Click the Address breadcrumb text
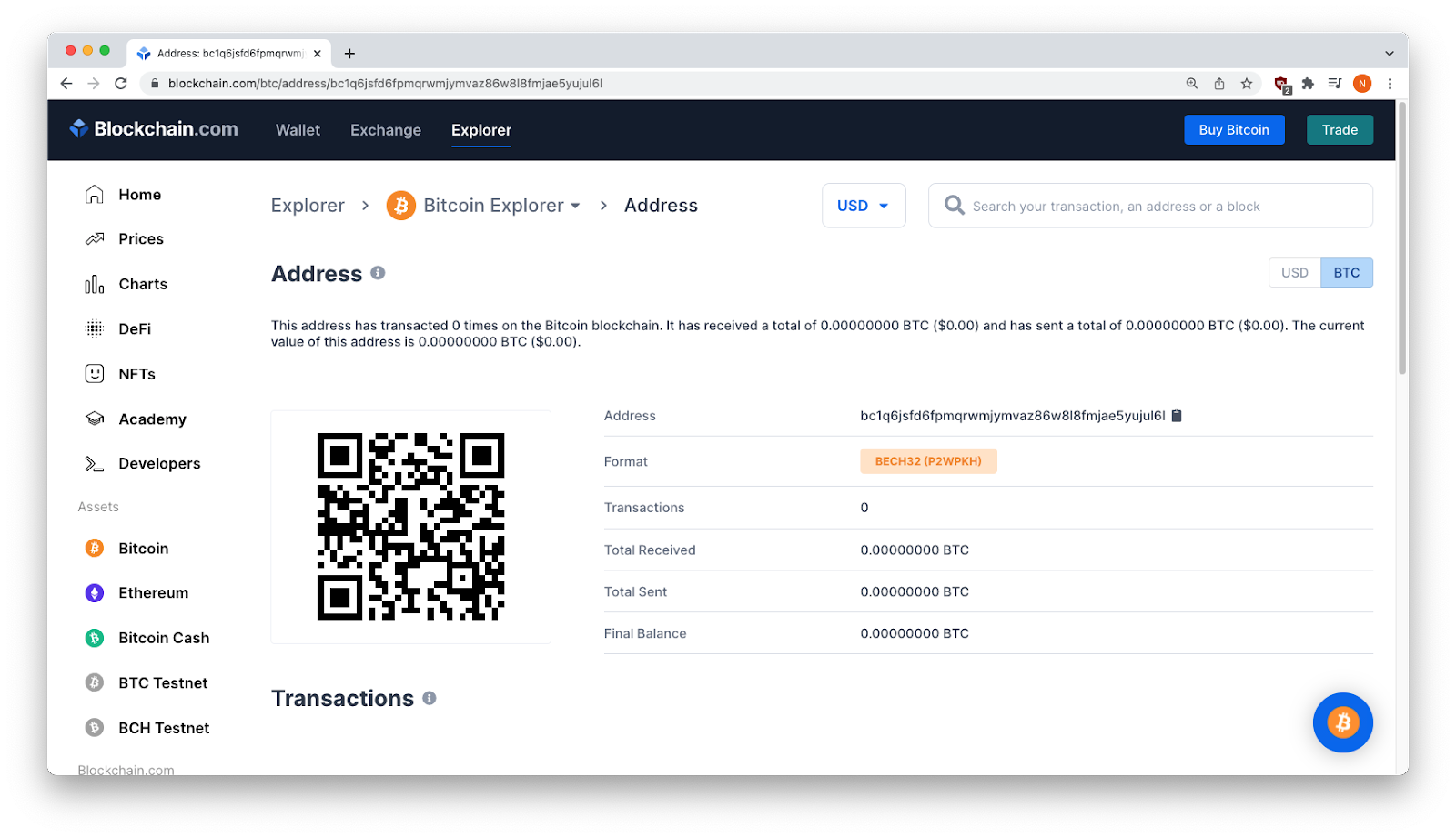 coord(661,206)
